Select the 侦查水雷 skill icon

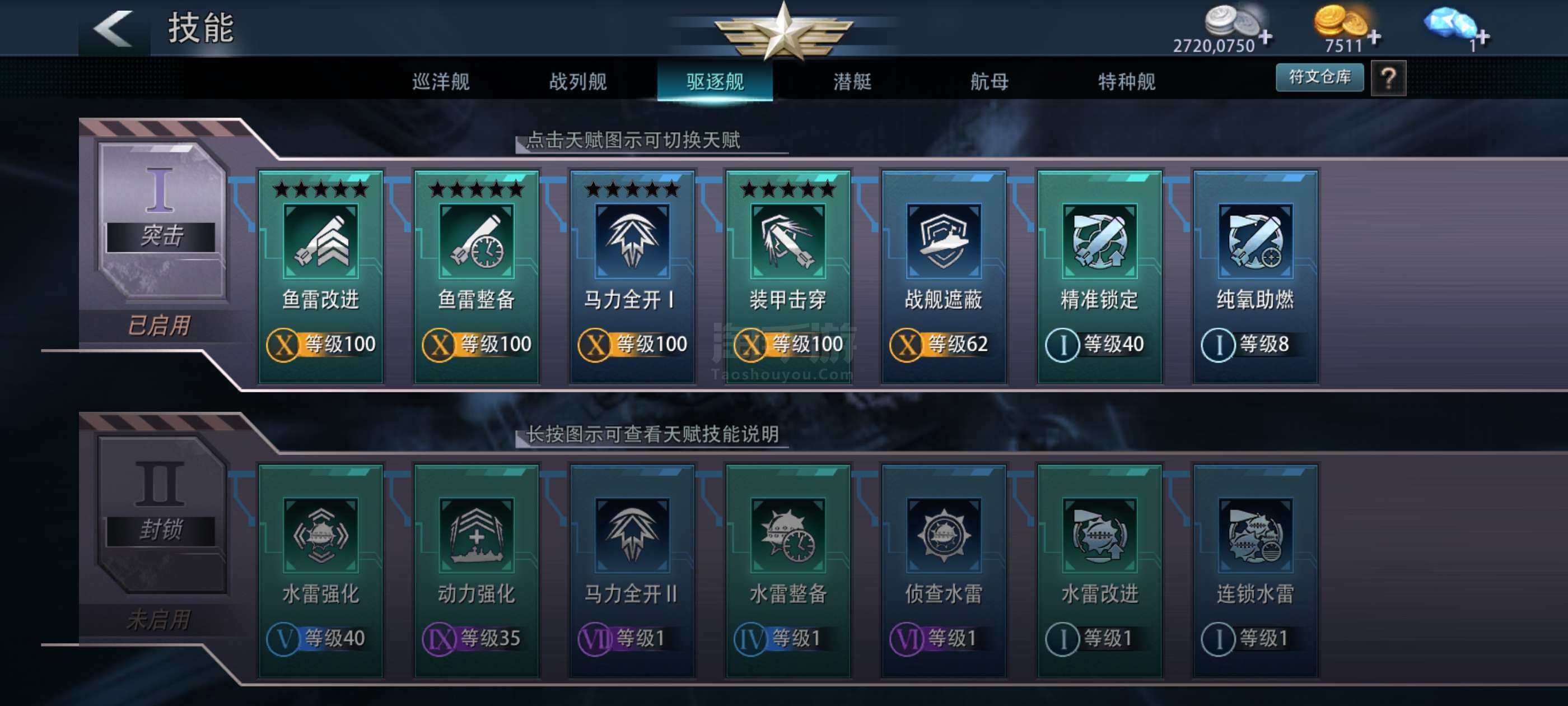click(x=944, y=535)
